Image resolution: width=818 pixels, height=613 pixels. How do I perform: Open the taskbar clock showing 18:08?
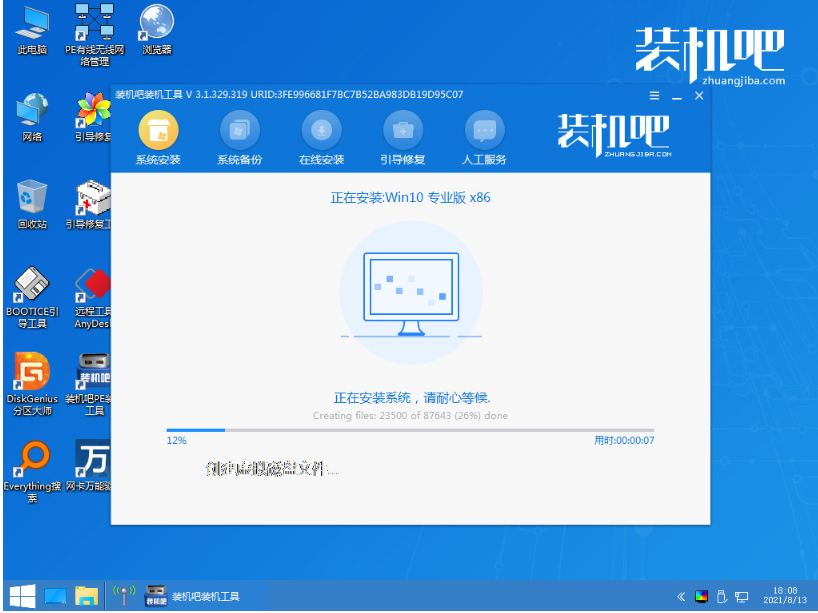(785, 595)
